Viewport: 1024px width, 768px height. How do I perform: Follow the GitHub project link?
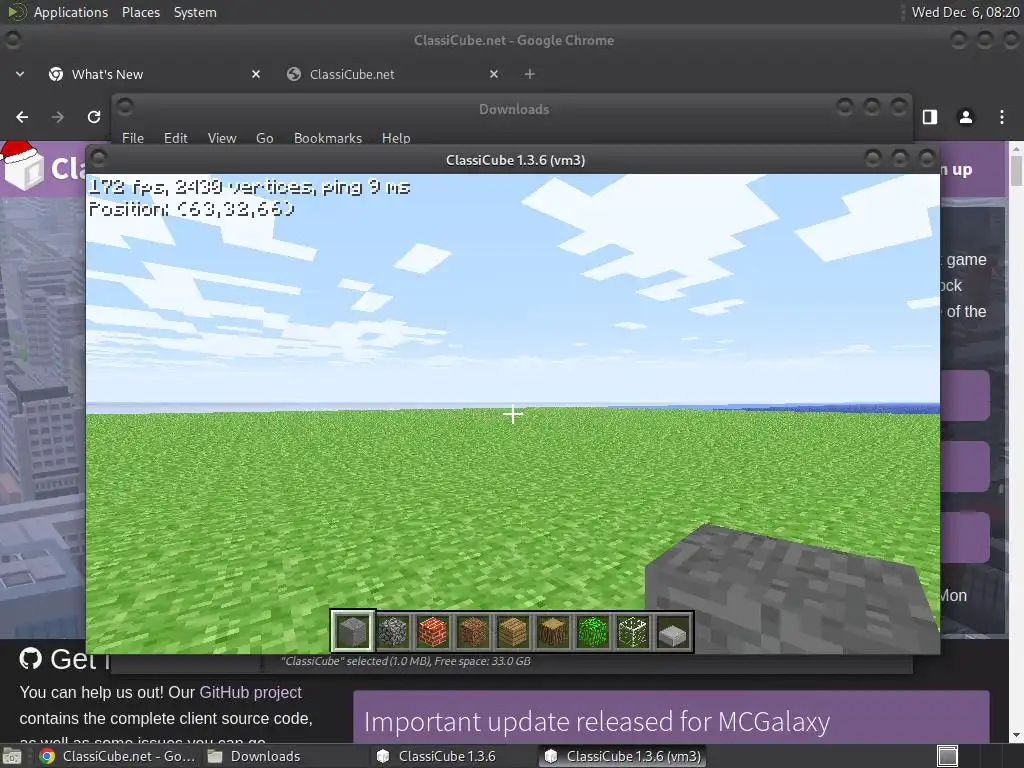coord(250,692)
